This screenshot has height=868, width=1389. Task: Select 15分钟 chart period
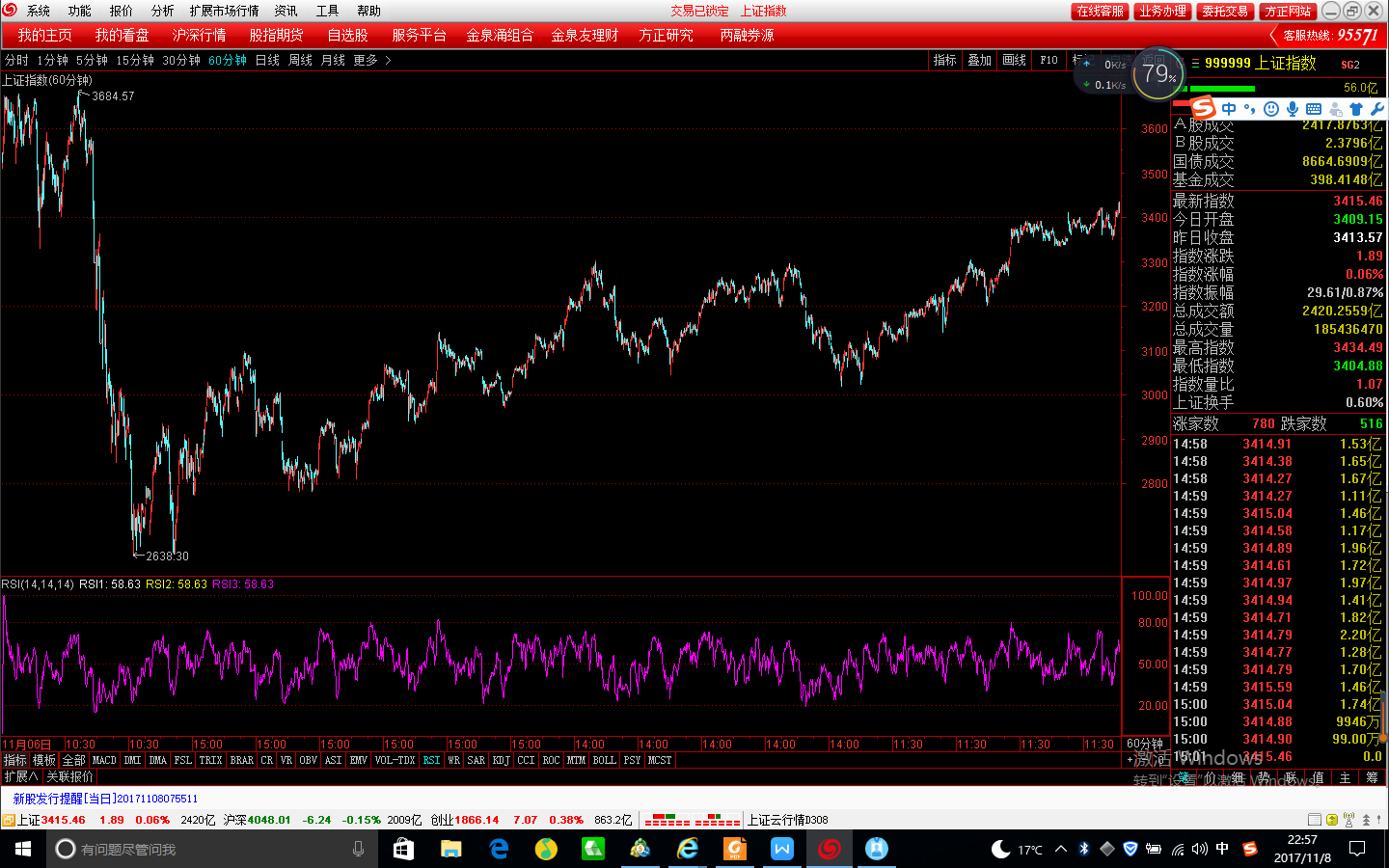(135, 60)
